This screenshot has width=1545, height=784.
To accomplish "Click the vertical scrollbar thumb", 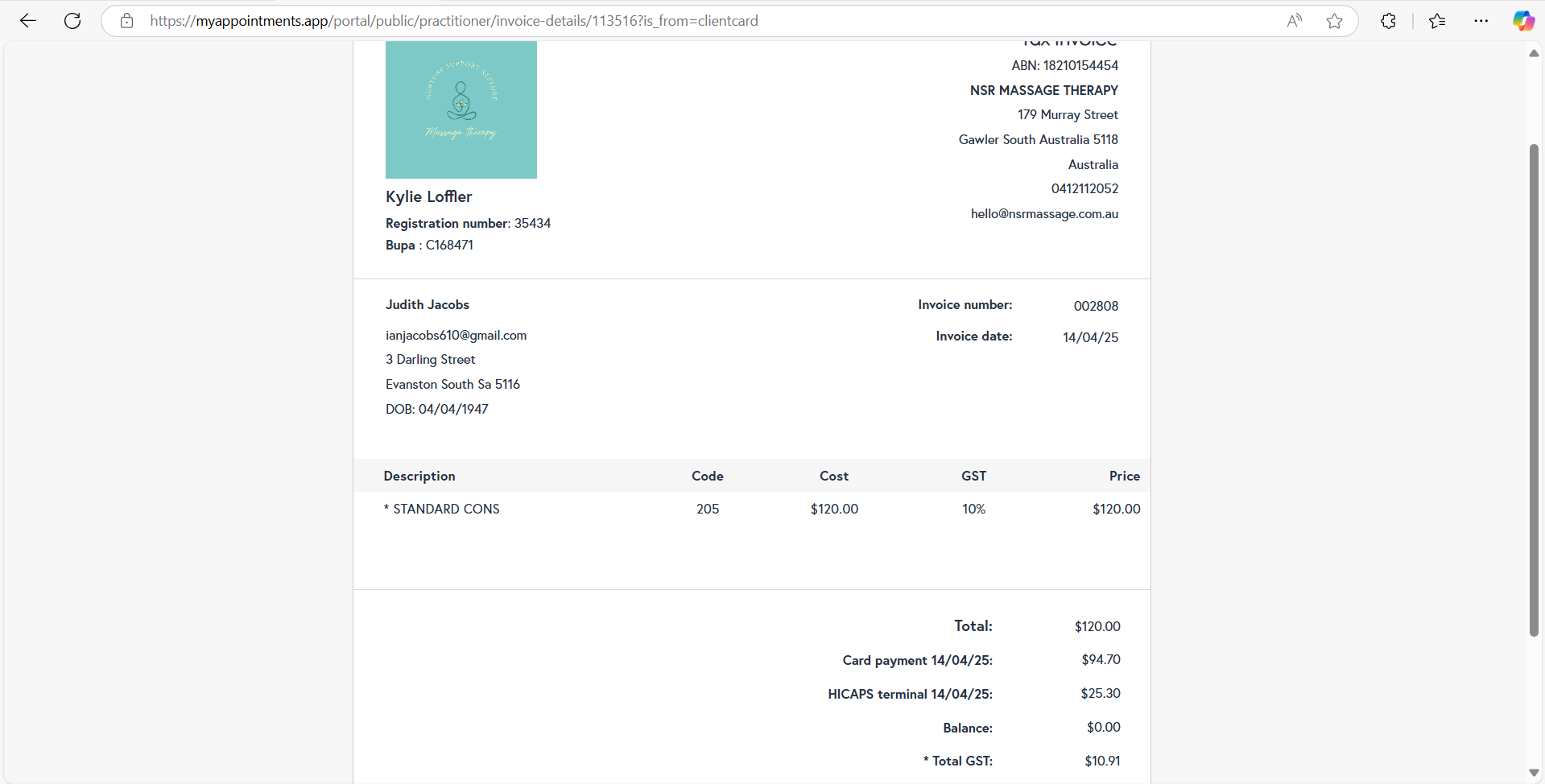I will (x=1534, y=390).
